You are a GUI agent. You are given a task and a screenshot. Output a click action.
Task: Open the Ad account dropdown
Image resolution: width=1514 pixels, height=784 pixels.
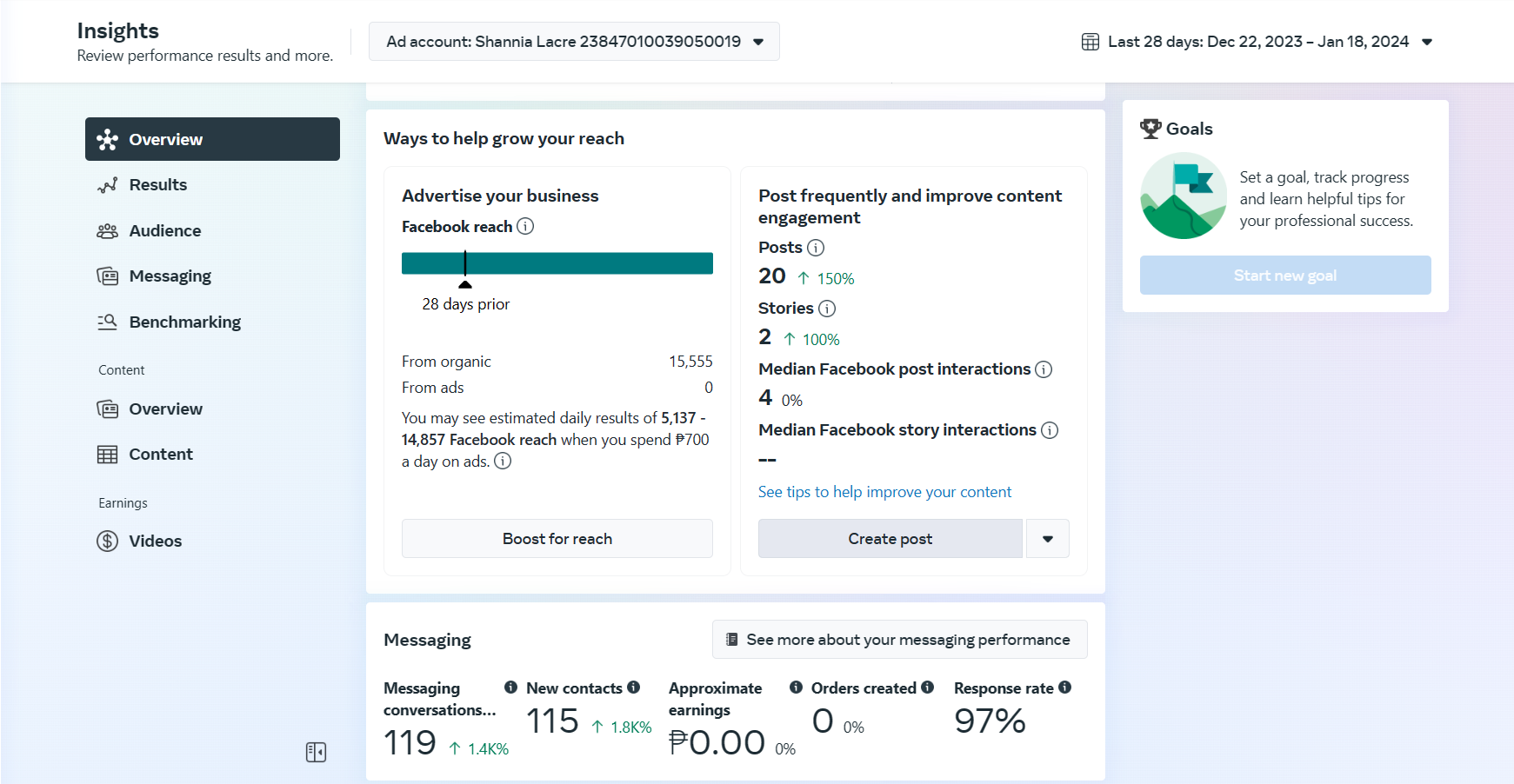574,42
